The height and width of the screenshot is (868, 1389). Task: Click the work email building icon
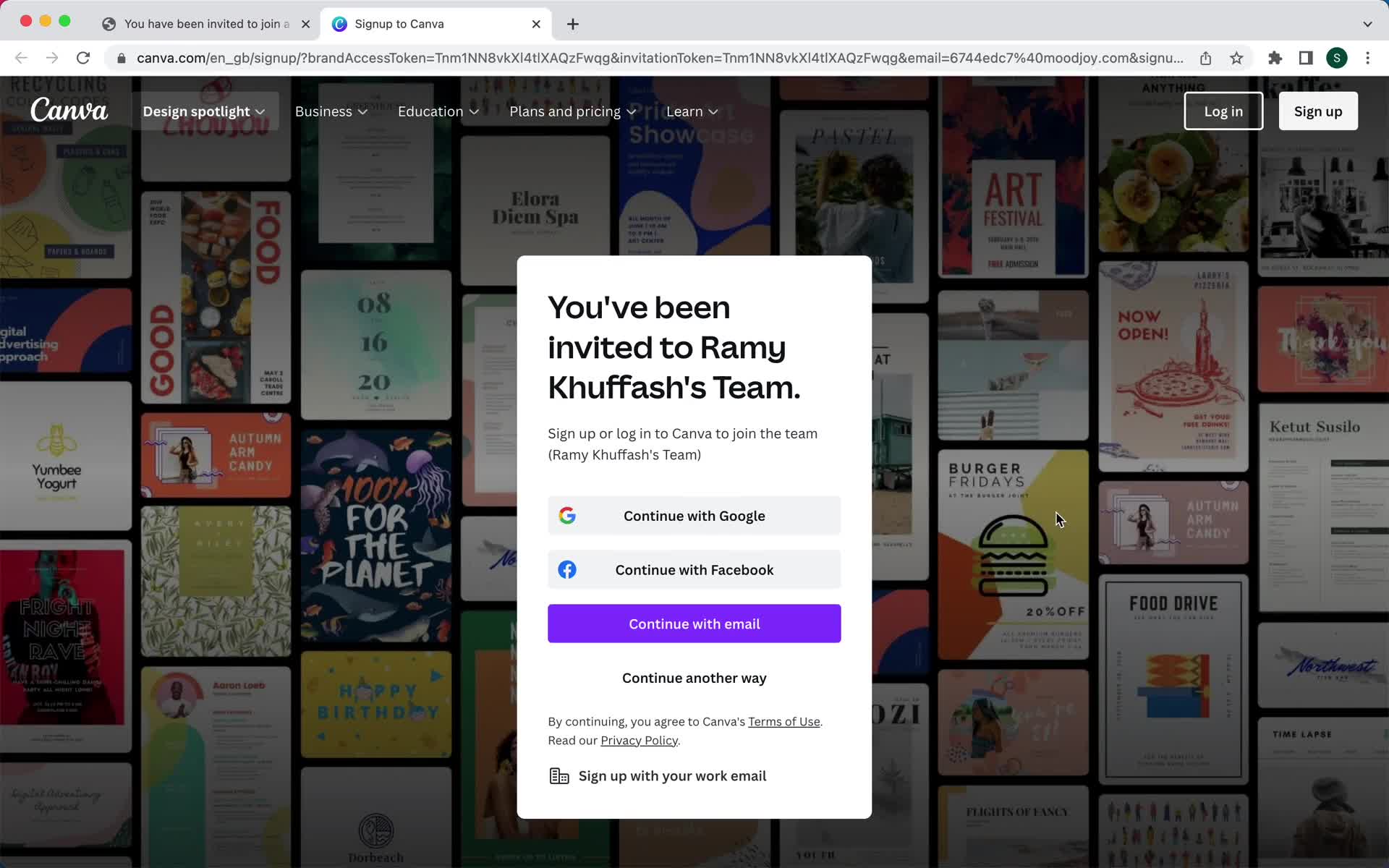pos(559,776)
